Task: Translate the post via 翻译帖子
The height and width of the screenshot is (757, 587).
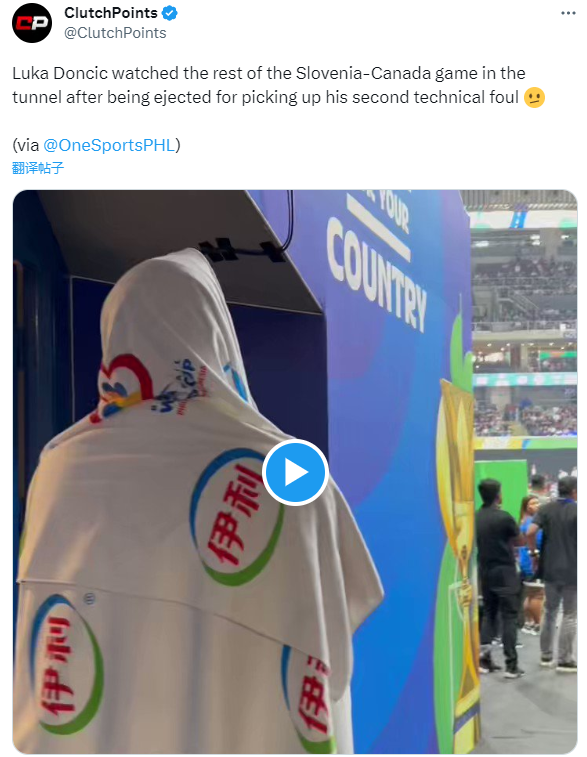Action: point(38,168)
